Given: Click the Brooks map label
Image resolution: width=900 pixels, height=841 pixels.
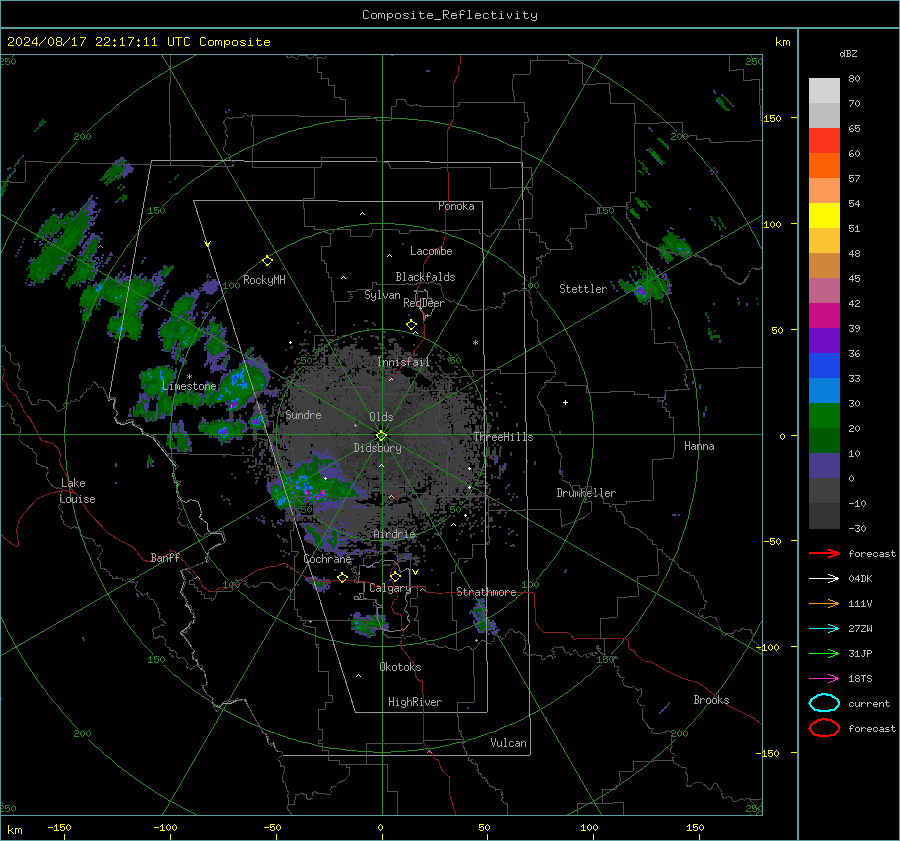Looking at the screenshot, I should pyautogui.click(x=711, y=700).
